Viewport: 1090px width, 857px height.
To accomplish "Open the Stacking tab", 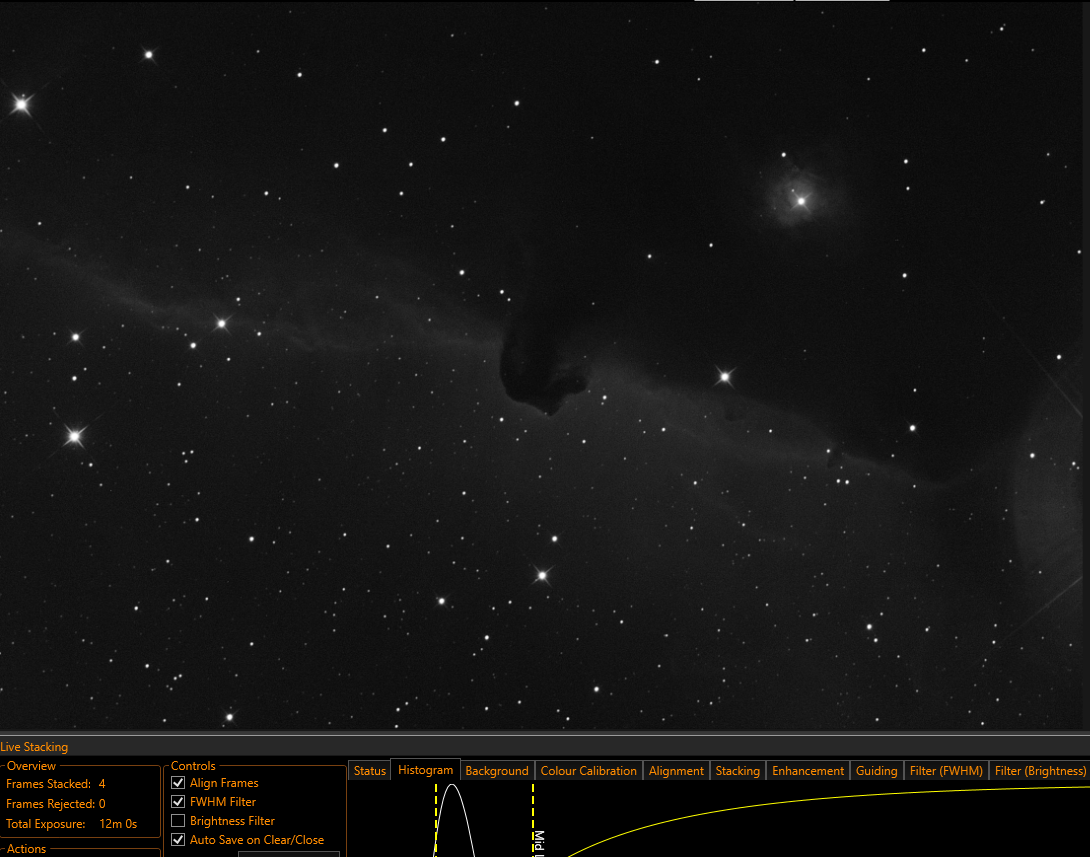I will (738, 771).
